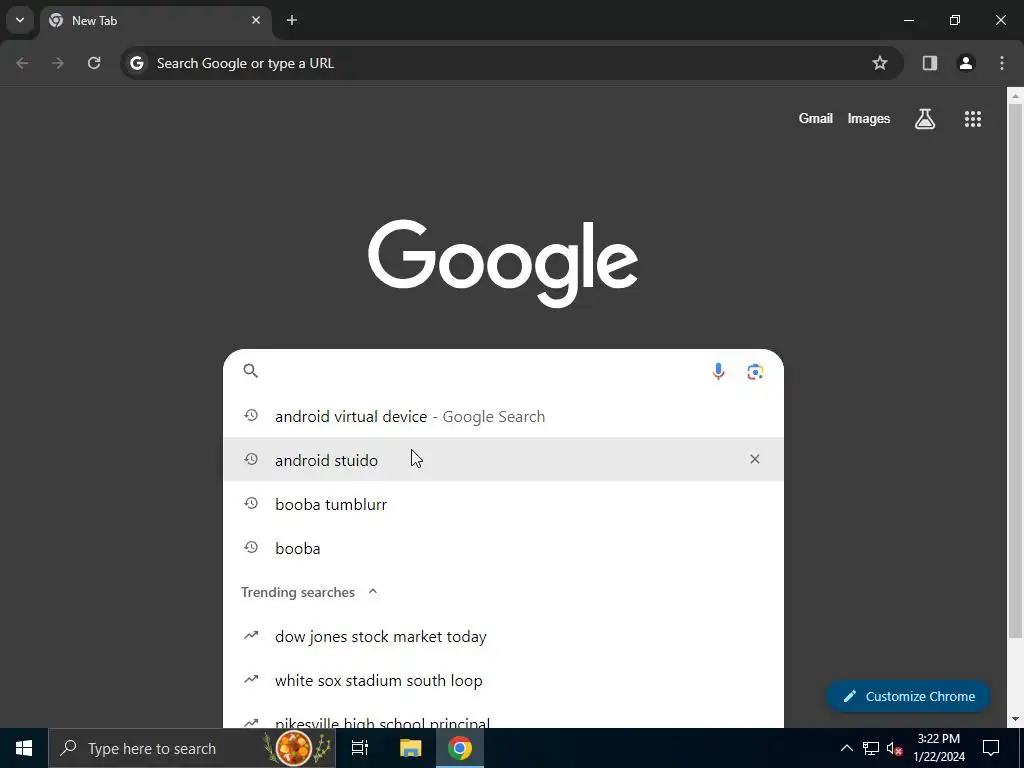Image resolution: width=1024 pixels, height=768 pixels.
Task: Click history icon beside 'booba tumblurr'
Action: pyautogui.click(x=251, y=504)
